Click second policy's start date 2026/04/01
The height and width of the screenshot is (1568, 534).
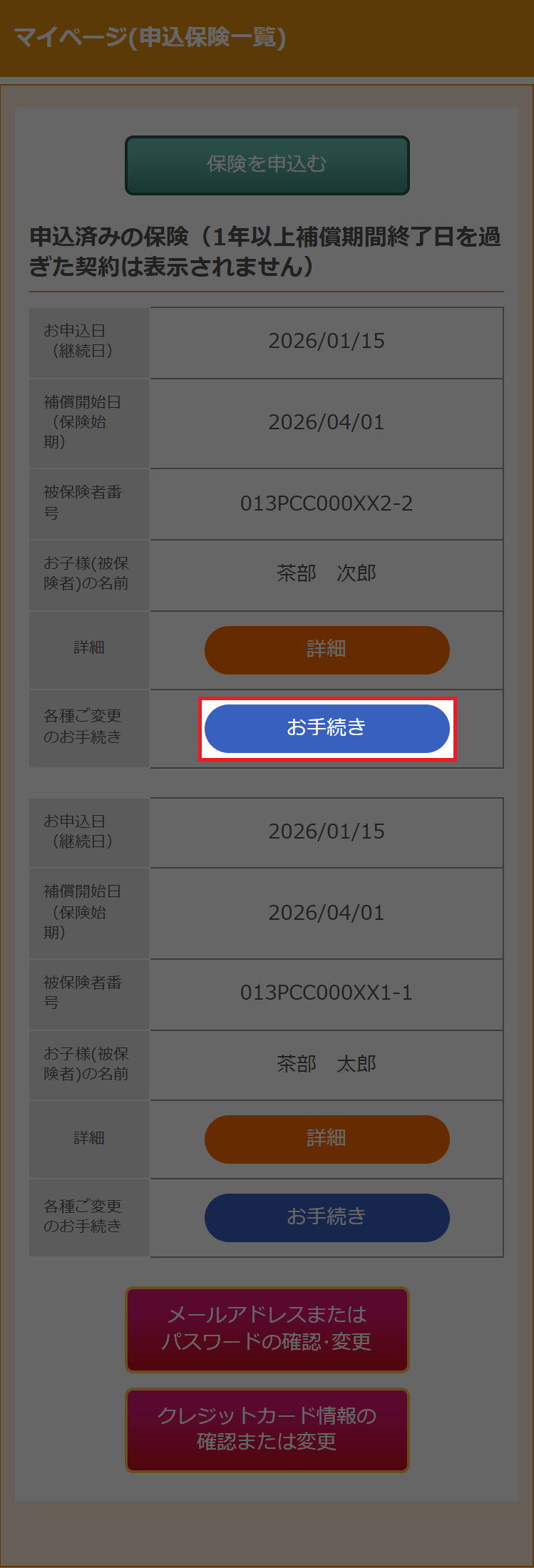(327, 913)
